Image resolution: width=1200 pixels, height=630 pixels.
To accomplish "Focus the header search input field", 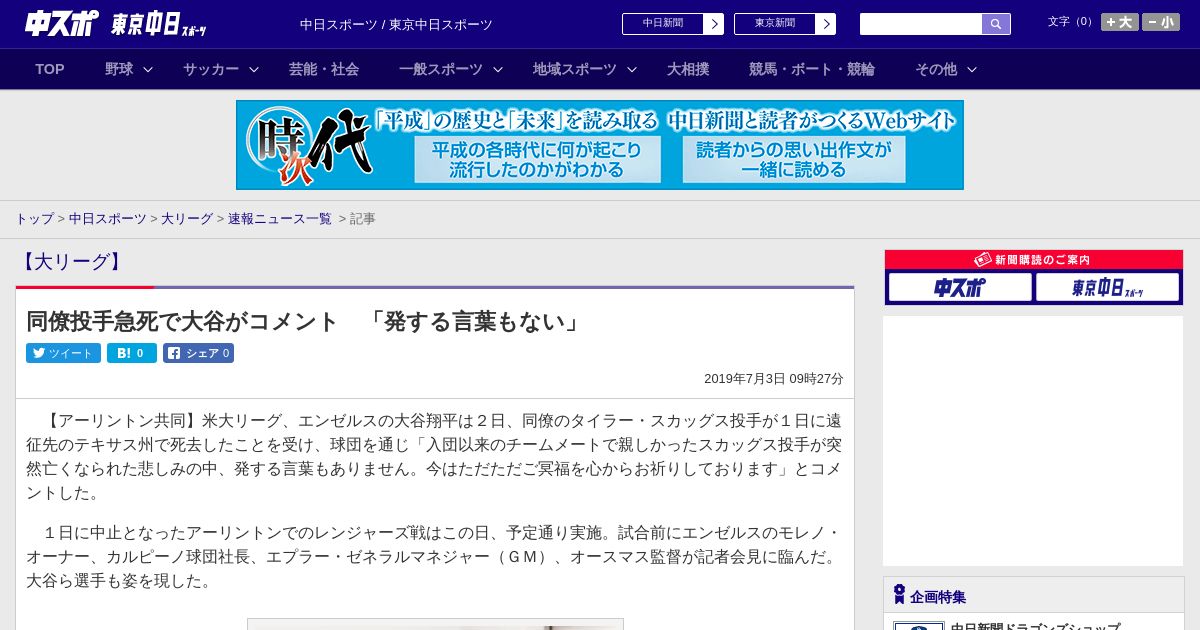I will (921, 24).
